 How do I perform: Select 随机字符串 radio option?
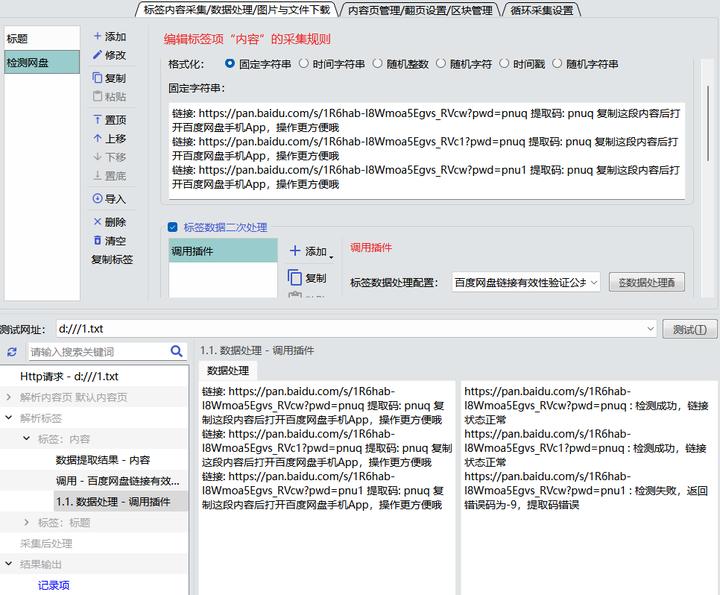tap(557, 64)
